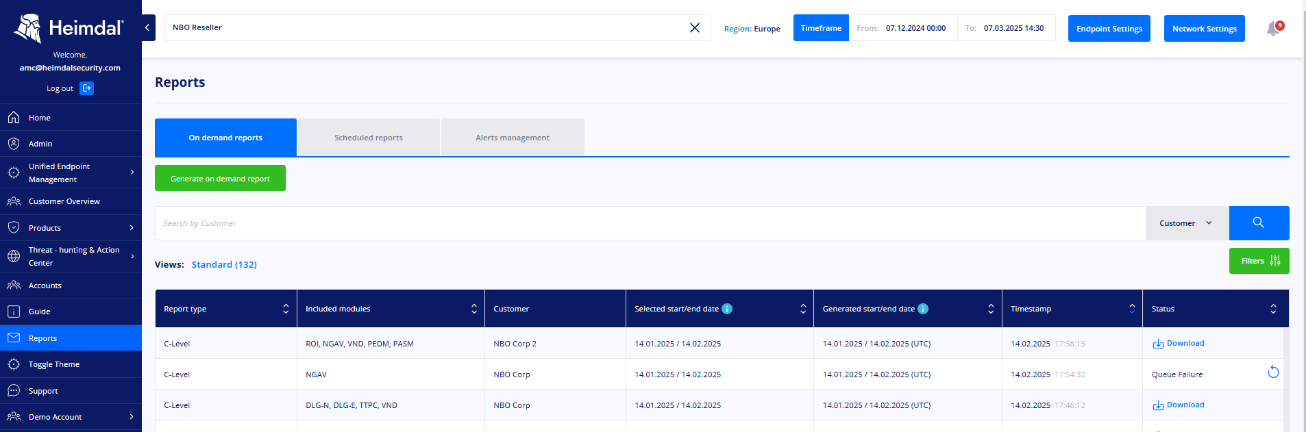Switch to On demand reports tab
Image resolution: width=1306 pixels, height=432 pixels.
coord(226,137)
